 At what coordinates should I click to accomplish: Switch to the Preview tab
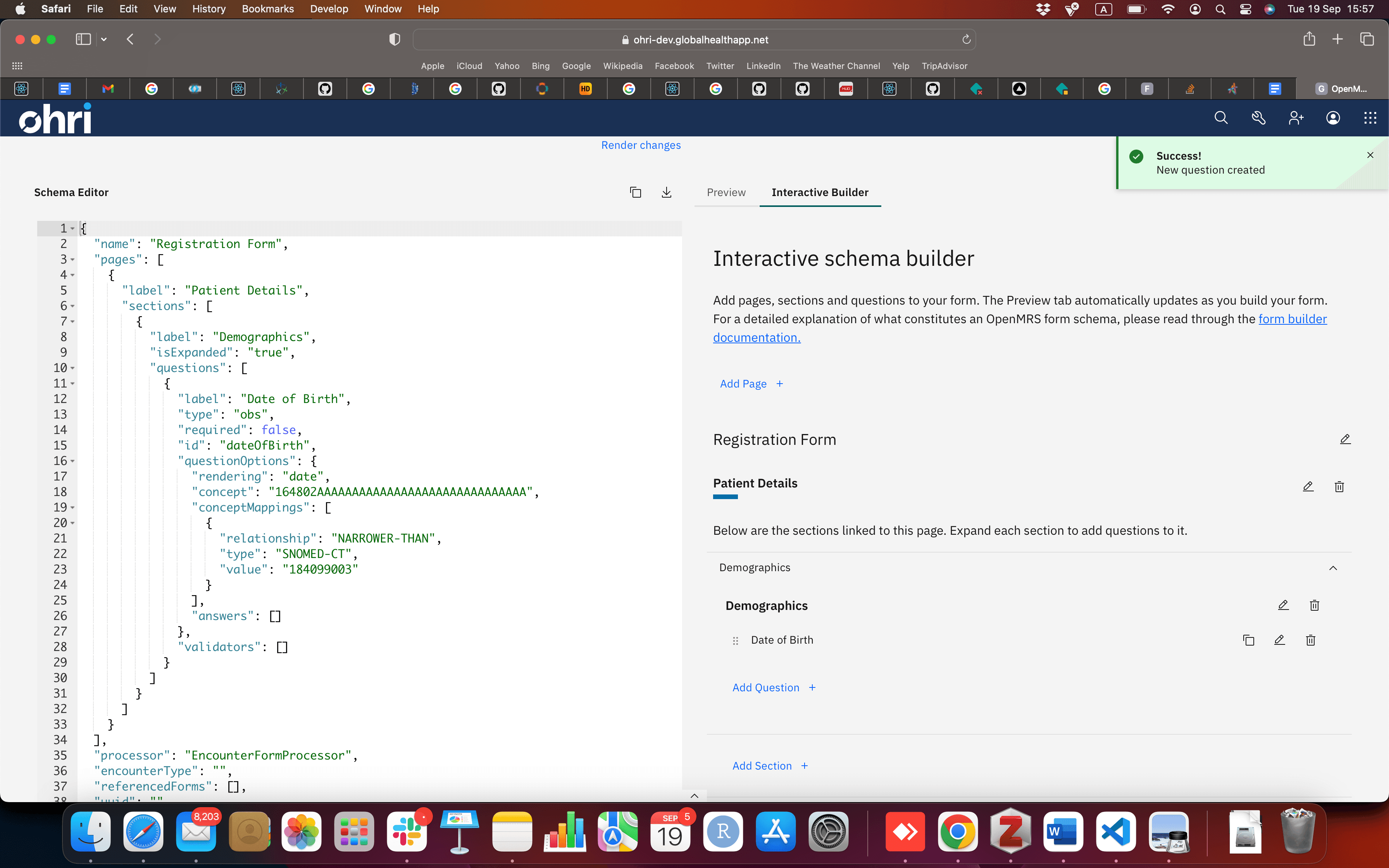click(x=726, y=192)
